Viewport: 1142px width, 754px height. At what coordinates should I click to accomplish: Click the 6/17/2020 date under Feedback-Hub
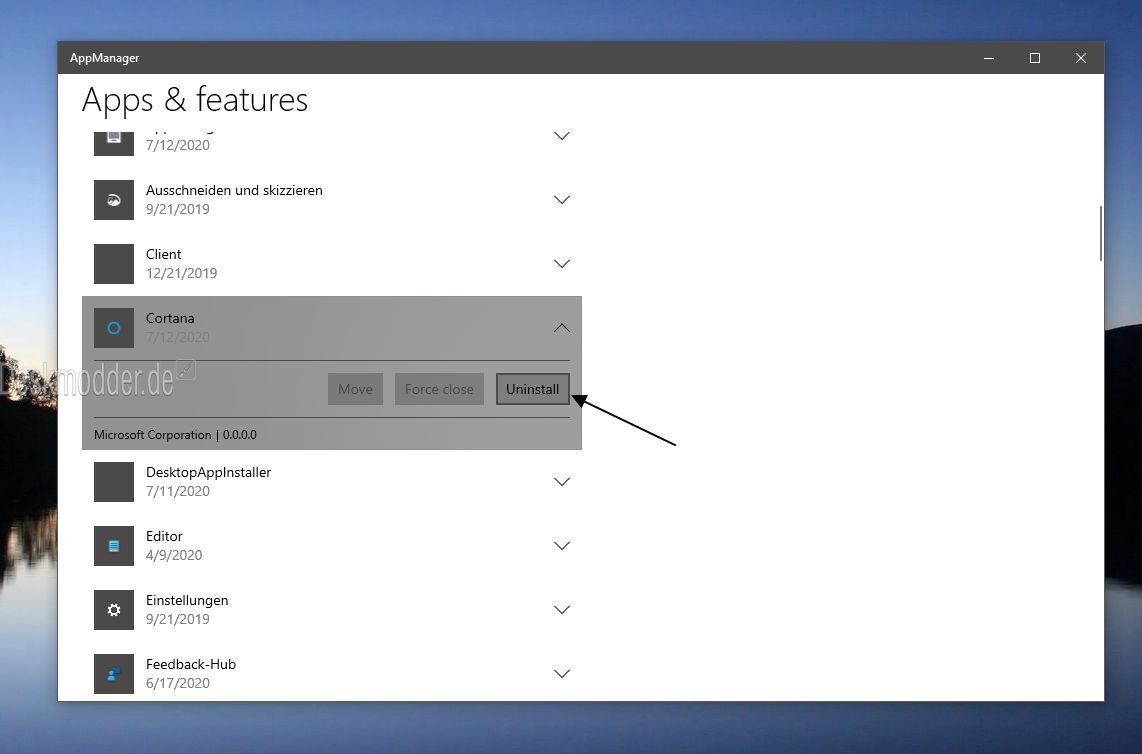pyautogui.click(x=178, y=683)
